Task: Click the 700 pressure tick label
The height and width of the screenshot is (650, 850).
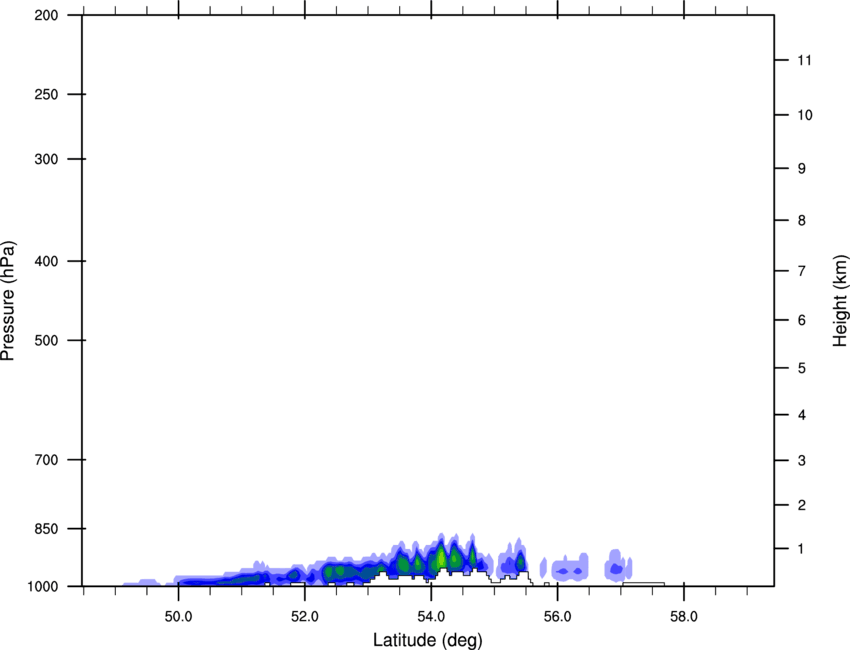Action: click(x=46, y=460)
